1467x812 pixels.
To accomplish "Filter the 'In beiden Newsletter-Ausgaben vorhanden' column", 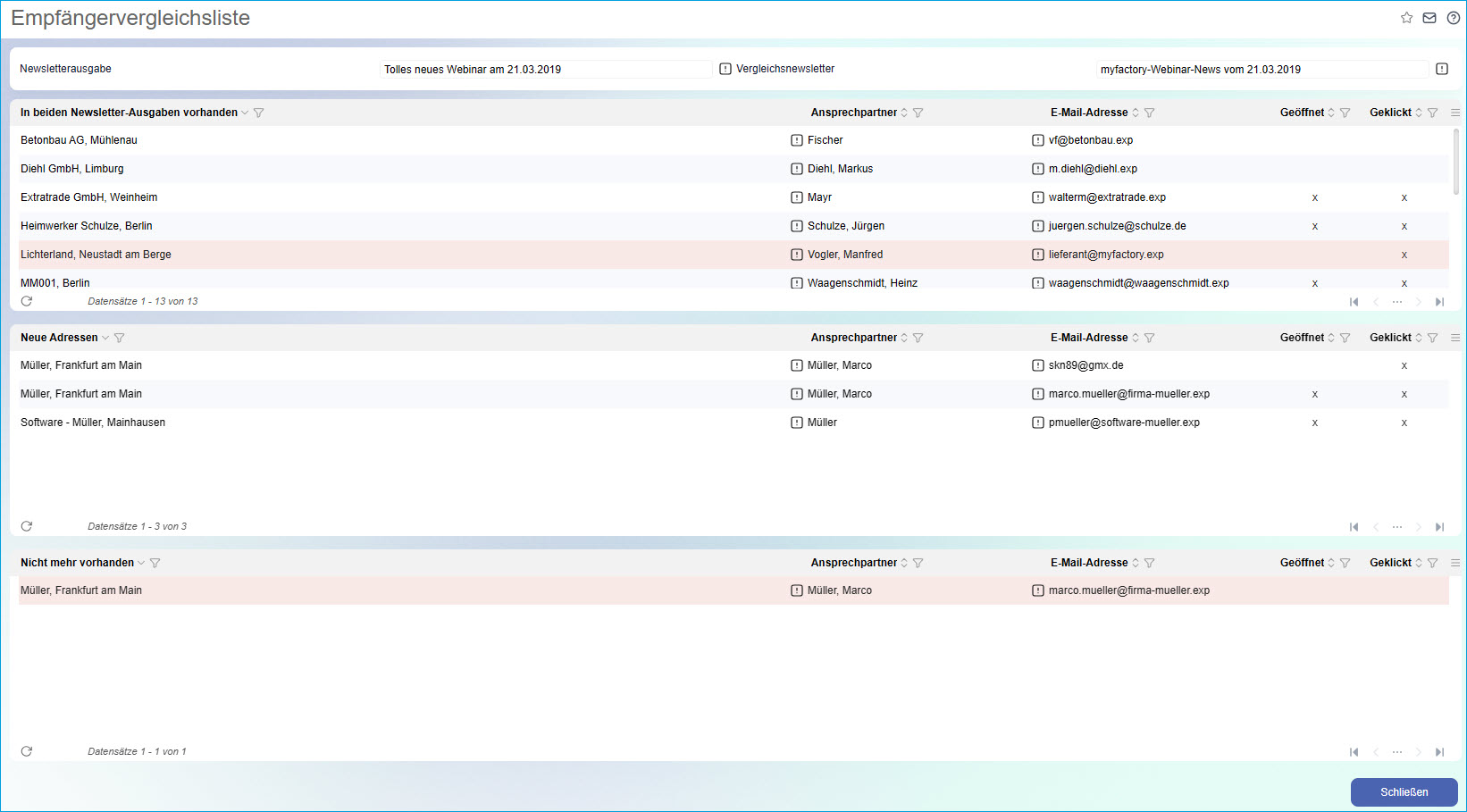I will tap(259, 113).
